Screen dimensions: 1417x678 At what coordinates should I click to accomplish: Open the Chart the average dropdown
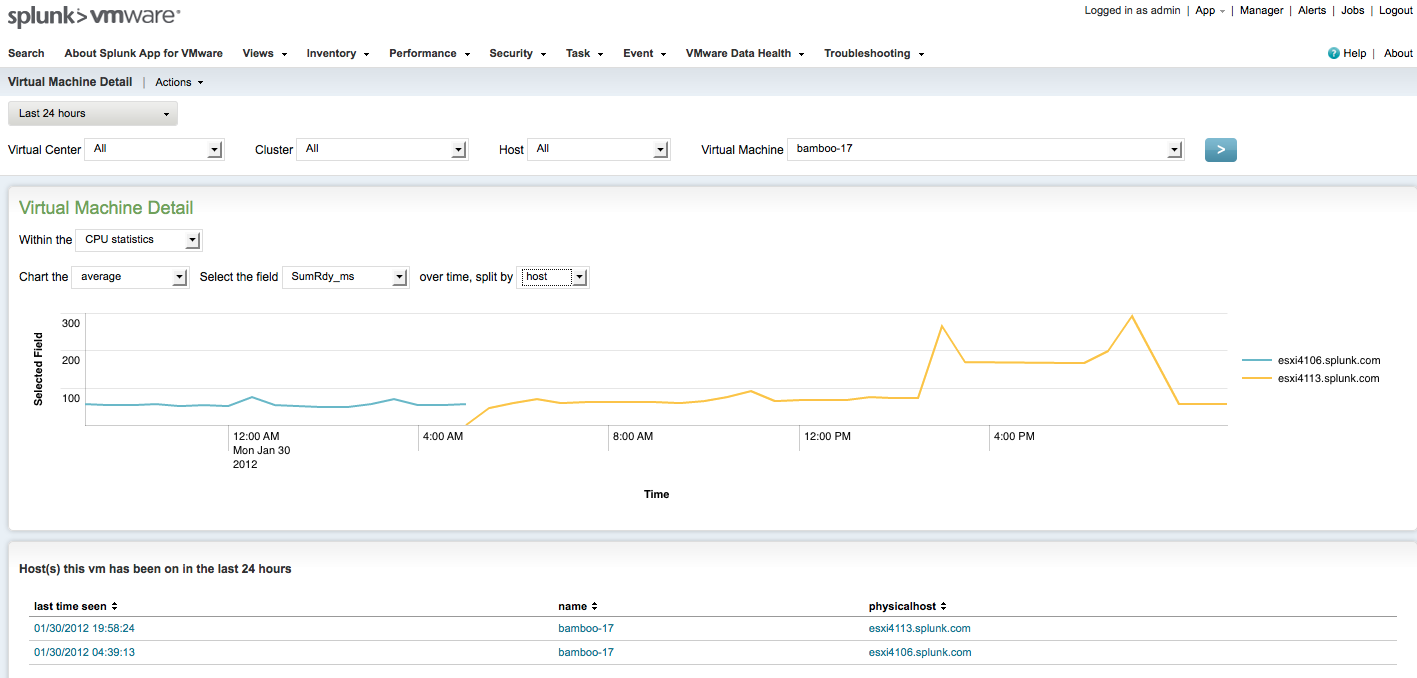pos(130,277)
